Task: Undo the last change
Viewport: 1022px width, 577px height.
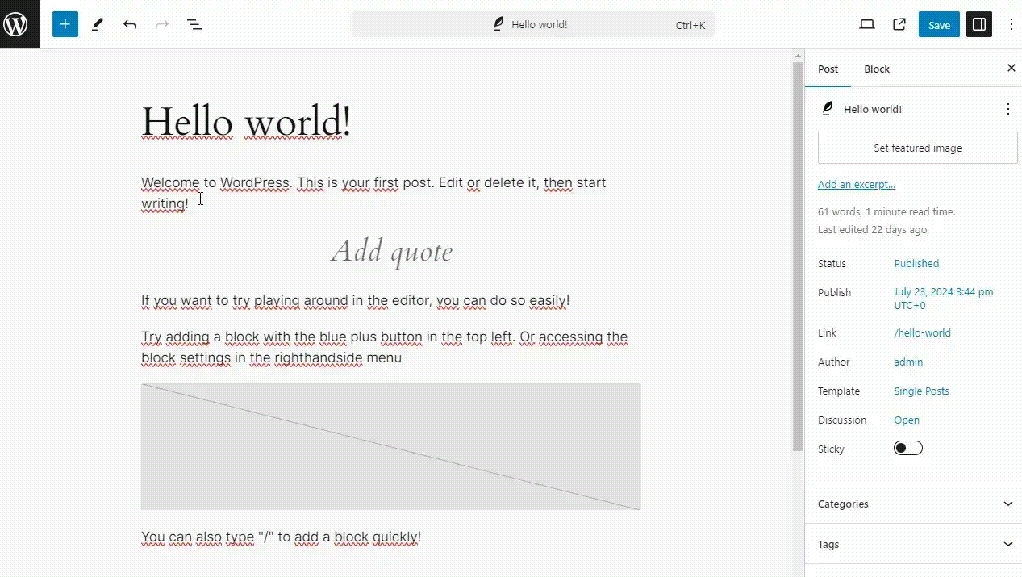Action: 130,24
